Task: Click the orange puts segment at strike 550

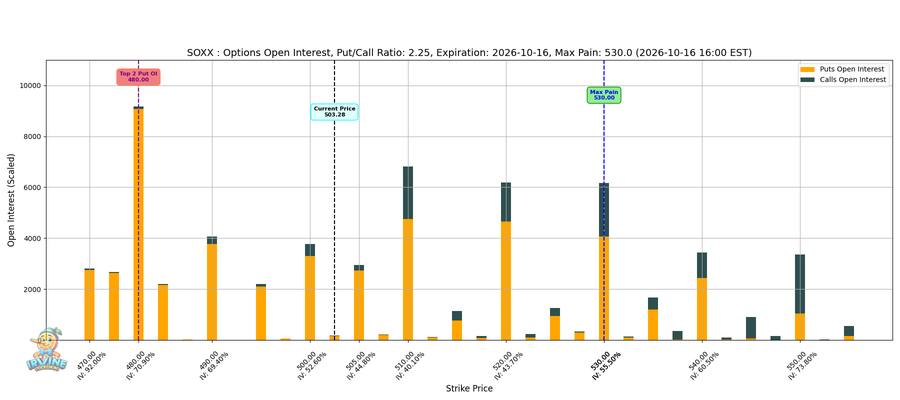Action: point(800,327)
